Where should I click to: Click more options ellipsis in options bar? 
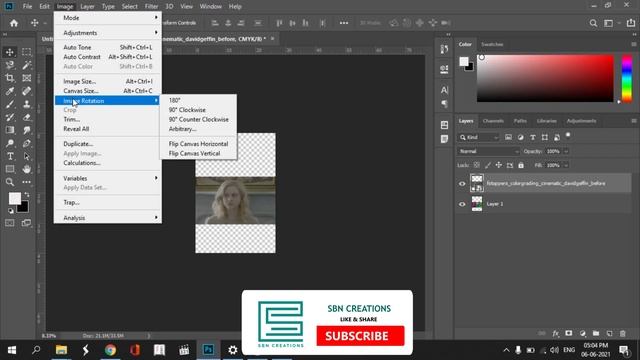[344, 23]
